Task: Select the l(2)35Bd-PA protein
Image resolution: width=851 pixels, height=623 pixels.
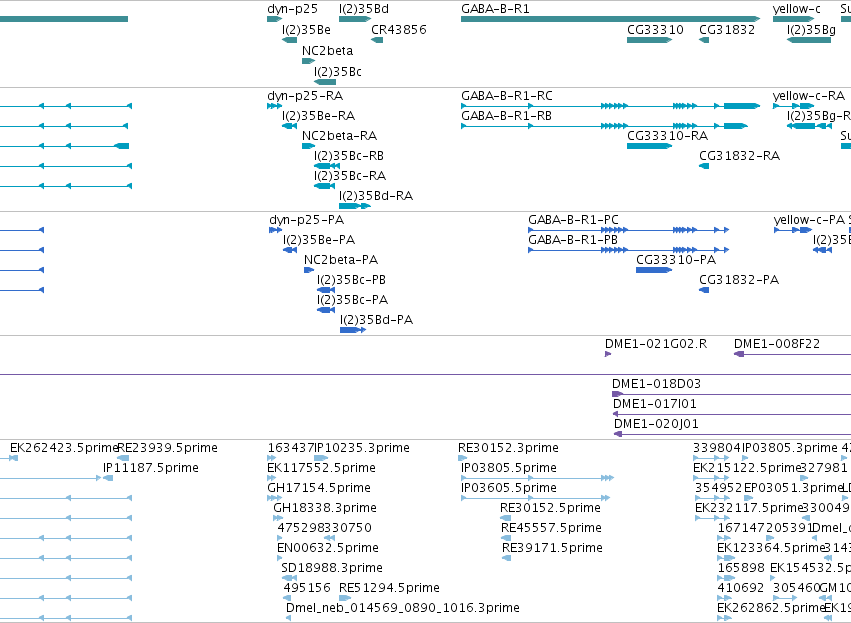Action: pyautogui.click(x=353, y=330)
